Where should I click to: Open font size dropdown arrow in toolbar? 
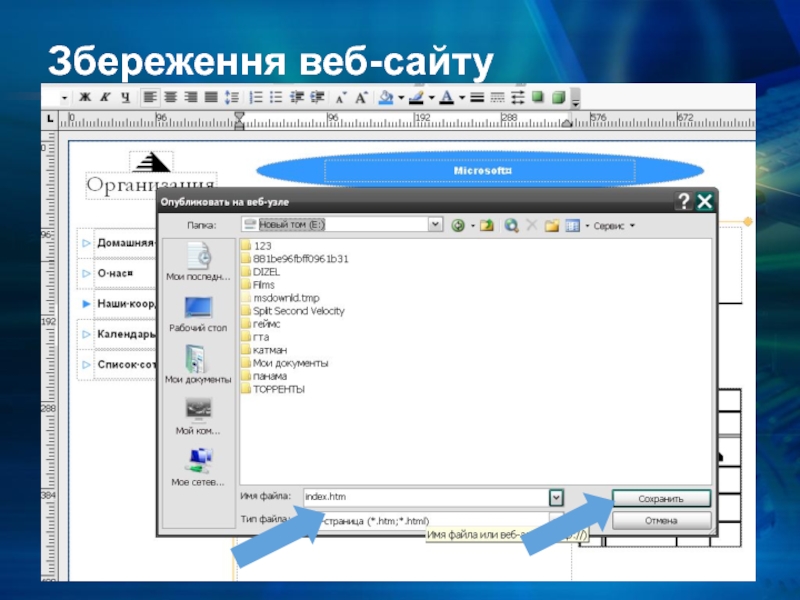64,97
